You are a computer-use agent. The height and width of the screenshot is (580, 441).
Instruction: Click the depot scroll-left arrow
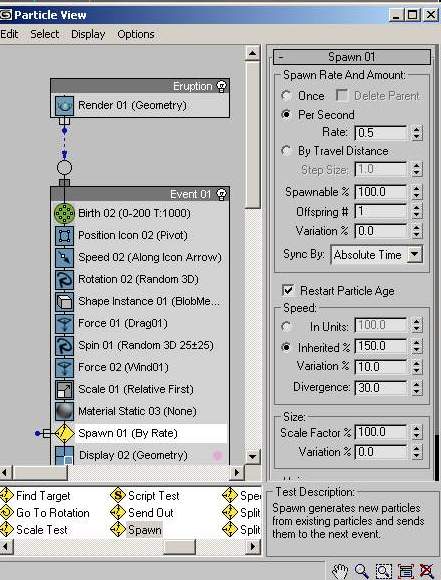[6, 546]
